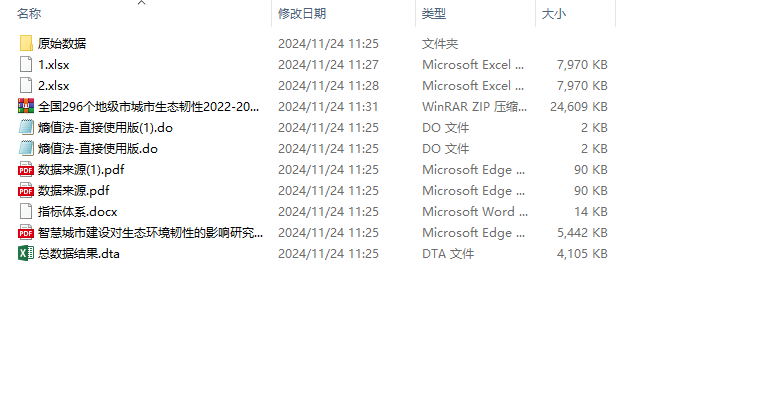Click the 24,609 KB size entry
757x410 pixels.
(x=579, y=106)
